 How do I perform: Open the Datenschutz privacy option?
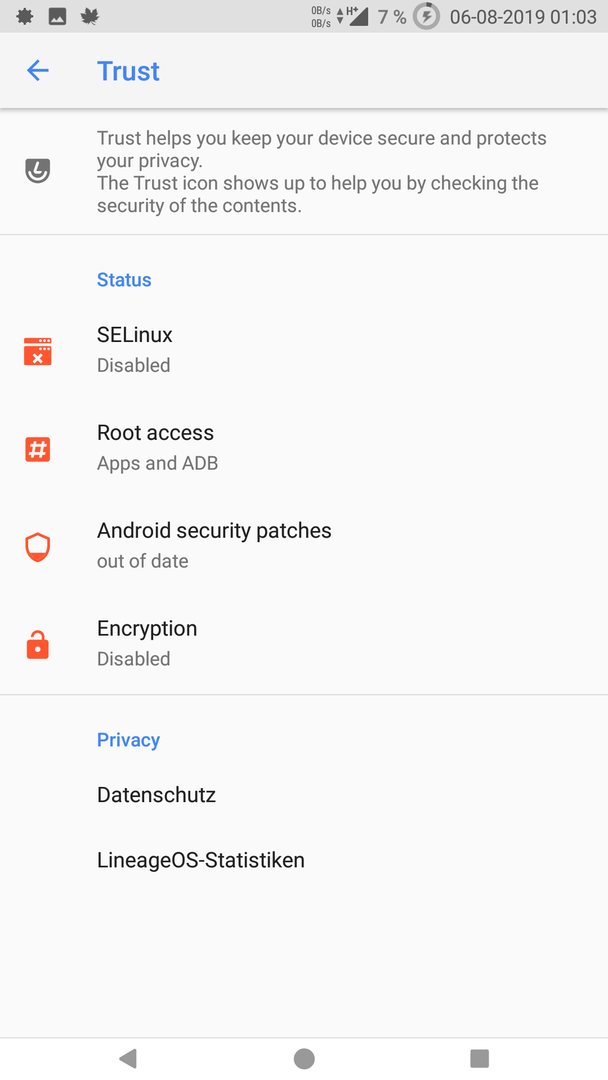pos(304,795)
